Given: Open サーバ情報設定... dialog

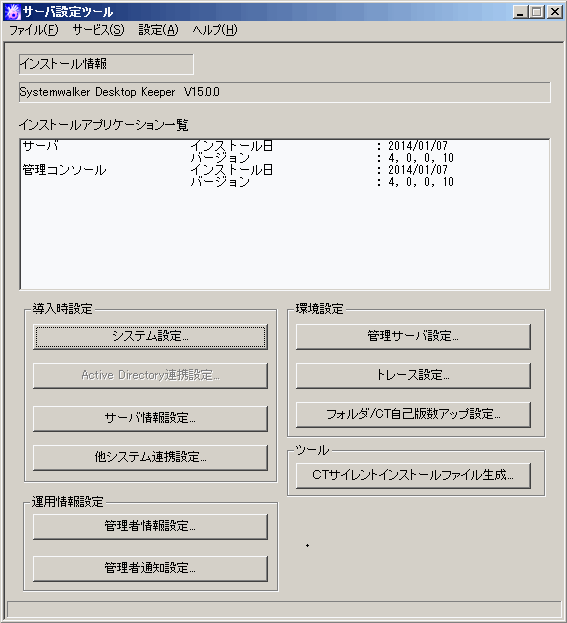Looking at the screenshot, I should 150,418.
